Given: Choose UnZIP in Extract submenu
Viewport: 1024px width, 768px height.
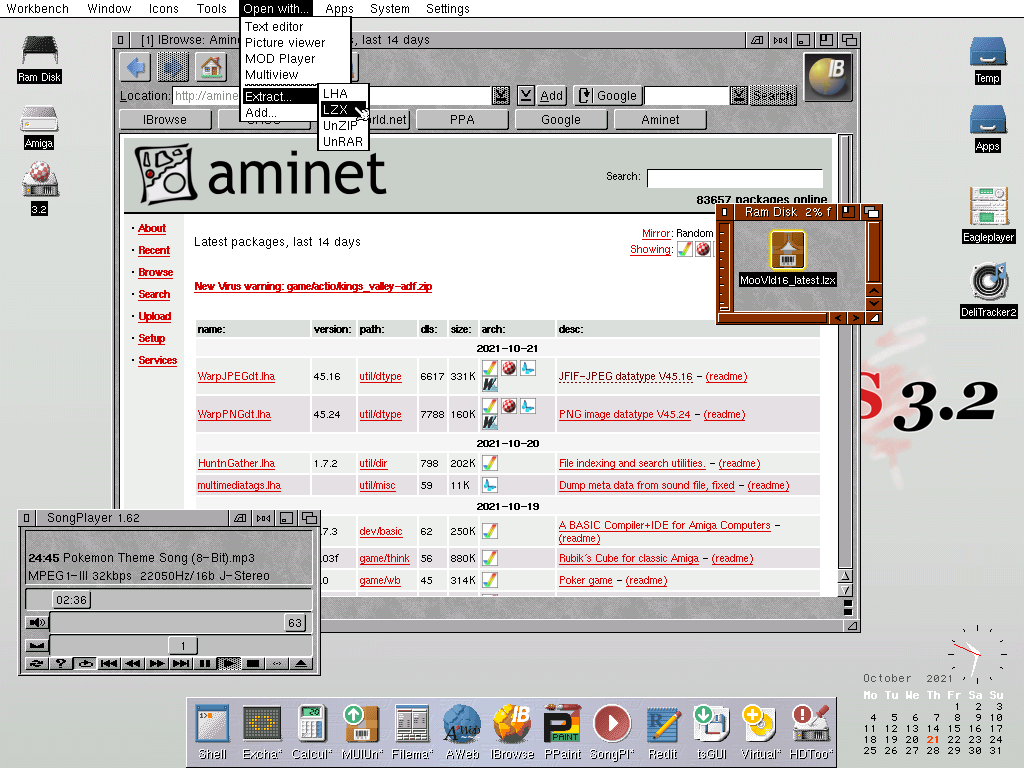Looking at the screenshot, I should coord(344,125).
